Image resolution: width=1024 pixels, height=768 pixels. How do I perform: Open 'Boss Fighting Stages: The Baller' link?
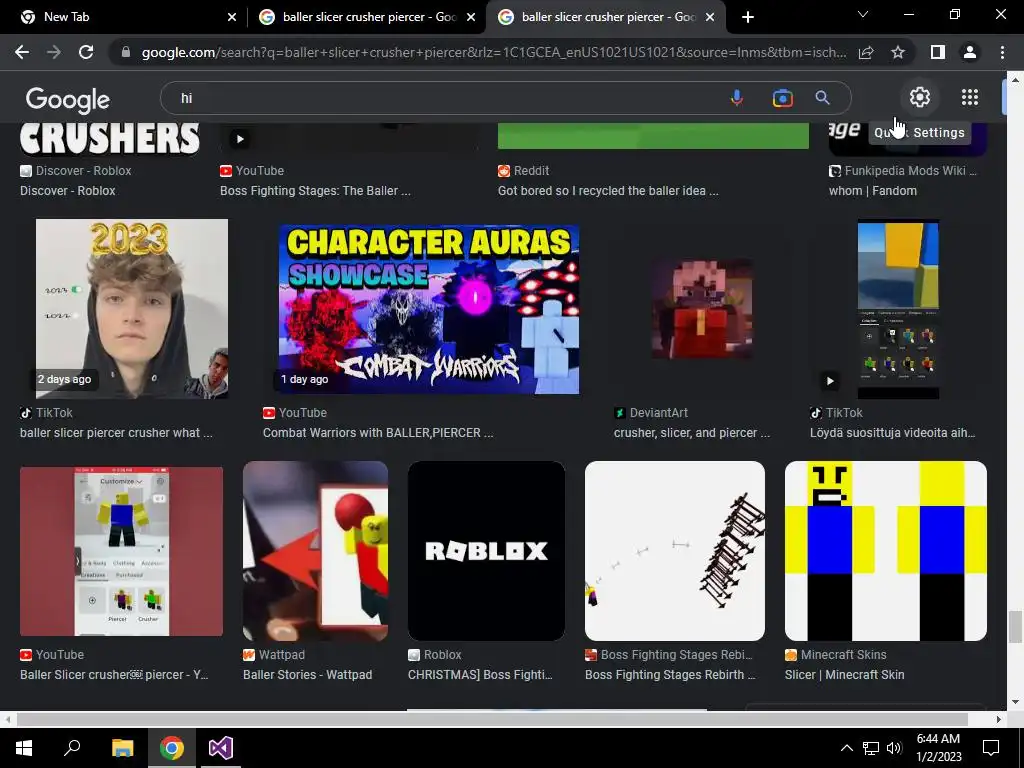[315, 191]
